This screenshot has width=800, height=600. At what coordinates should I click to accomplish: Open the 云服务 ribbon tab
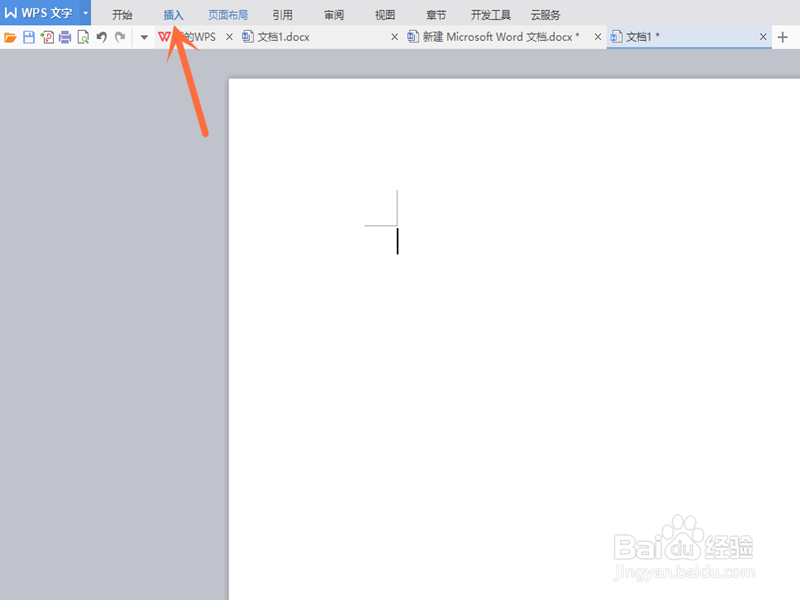pyautogui.click(x=546, y=15)
